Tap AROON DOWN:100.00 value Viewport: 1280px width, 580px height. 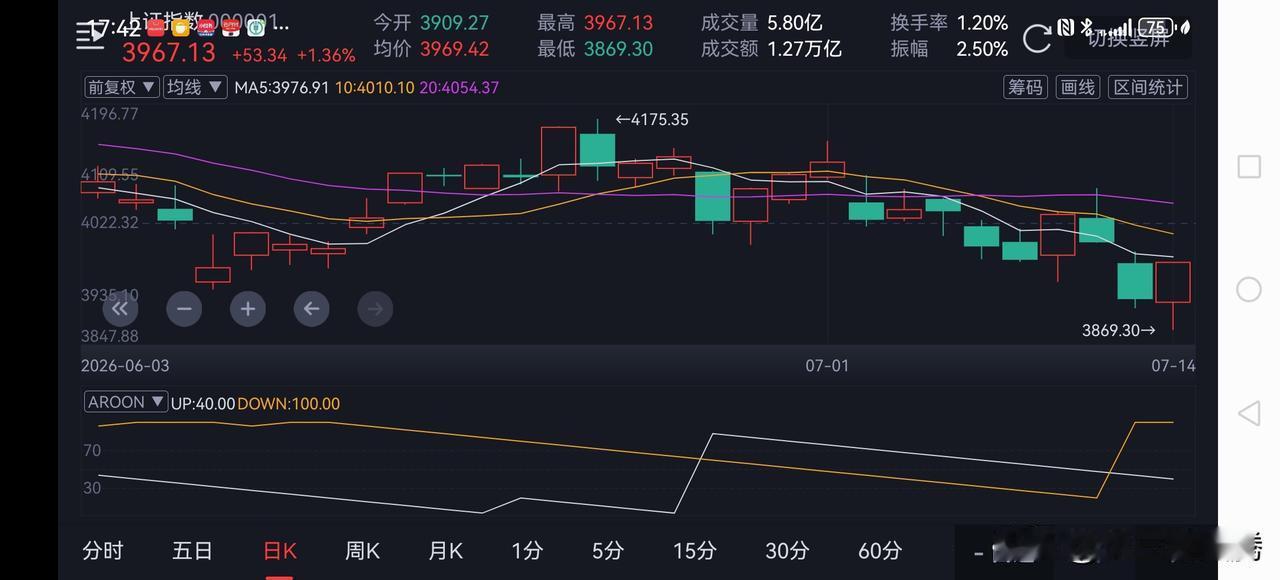coord(289,404)
